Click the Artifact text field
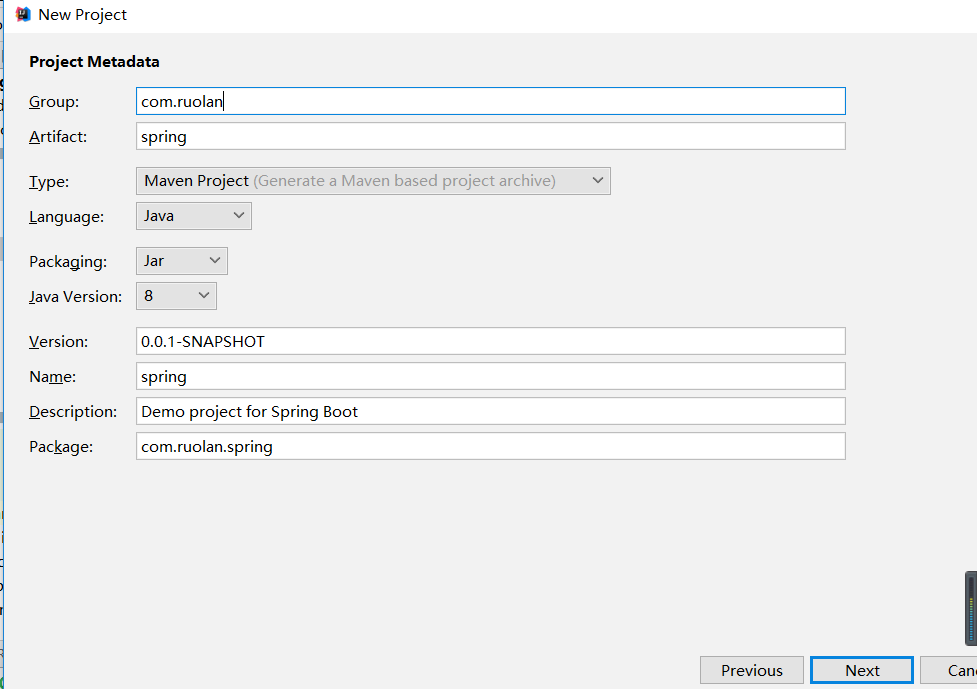This screenshot has height=689, width=977. point(490,136)
